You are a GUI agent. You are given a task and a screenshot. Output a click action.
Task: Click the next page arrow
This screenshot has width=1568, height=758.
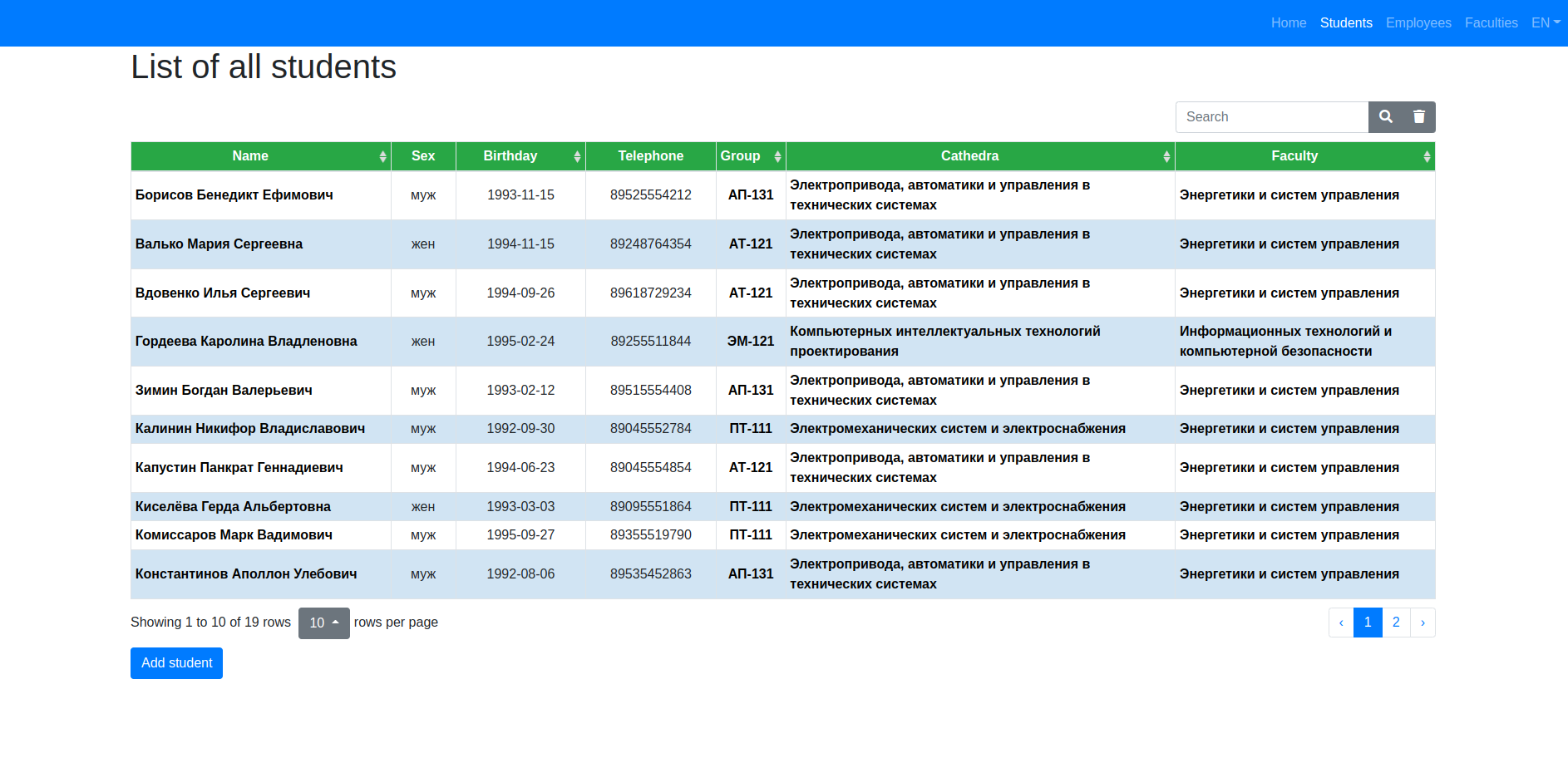1423,623
